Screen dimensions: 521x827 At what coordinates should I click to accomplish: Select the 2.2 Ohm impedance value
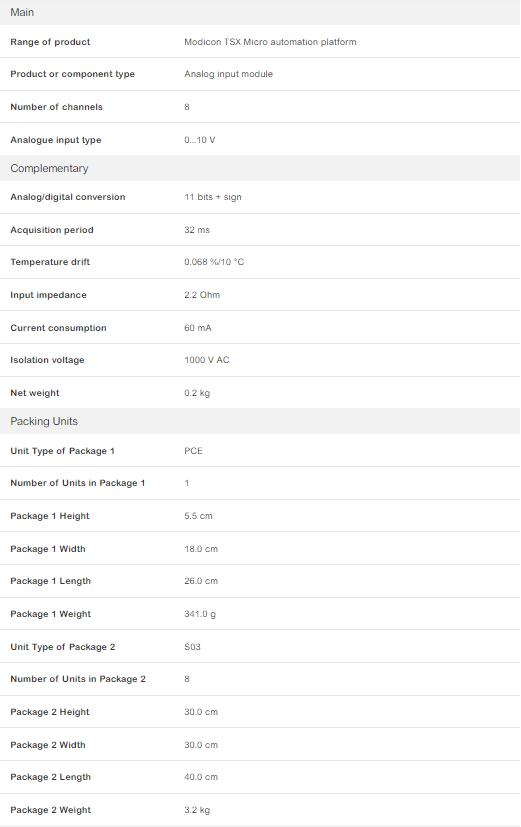(x=202, y=295)
